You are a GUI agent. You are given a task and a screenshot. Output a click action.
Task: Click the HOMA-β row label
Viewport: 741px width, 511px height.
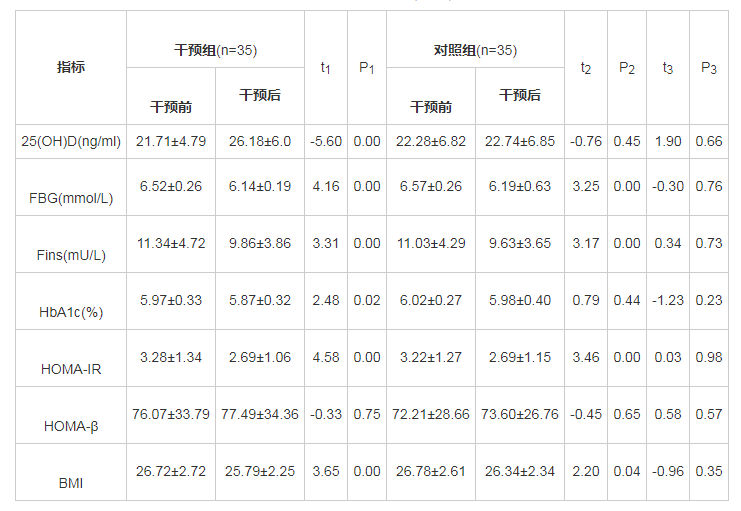(x=71, y=426)
